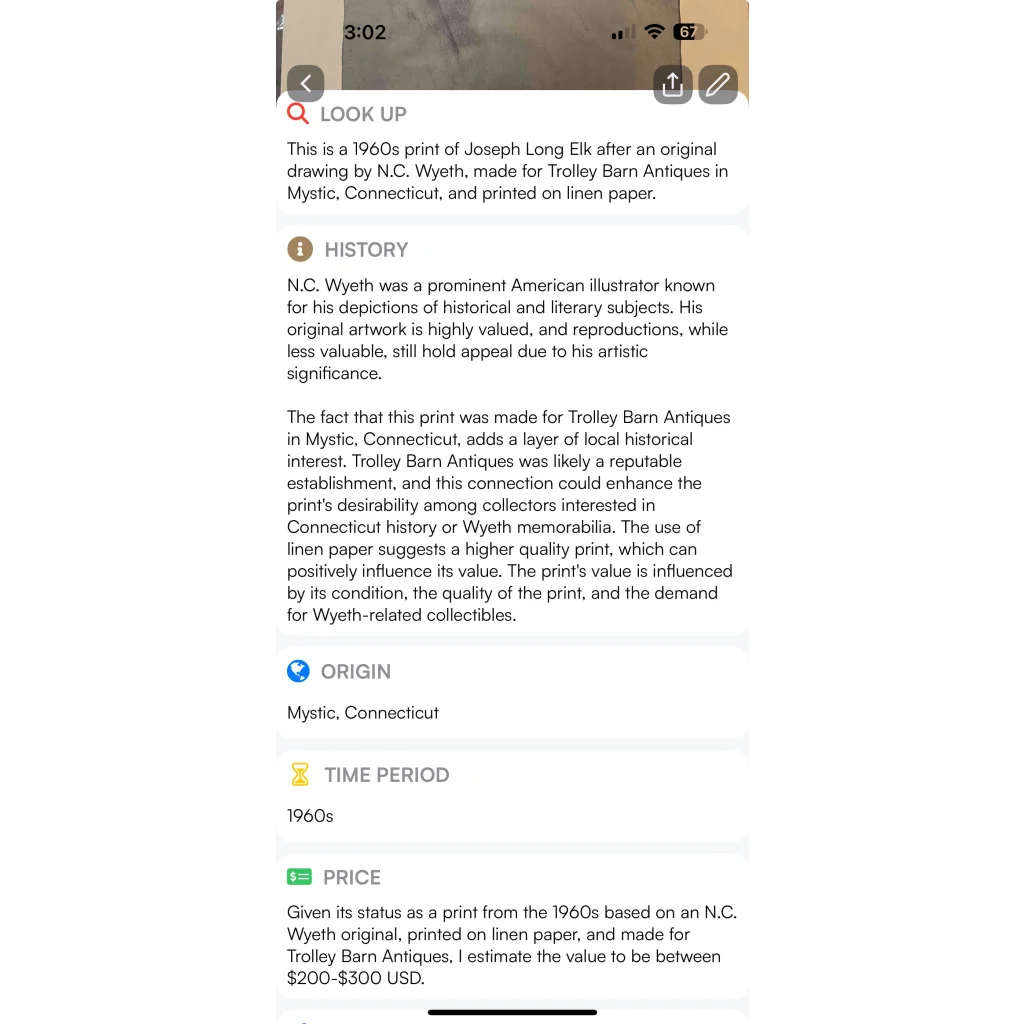Select the LOOK UP section heading
Screen dimensions: 1024x1024
363,114
